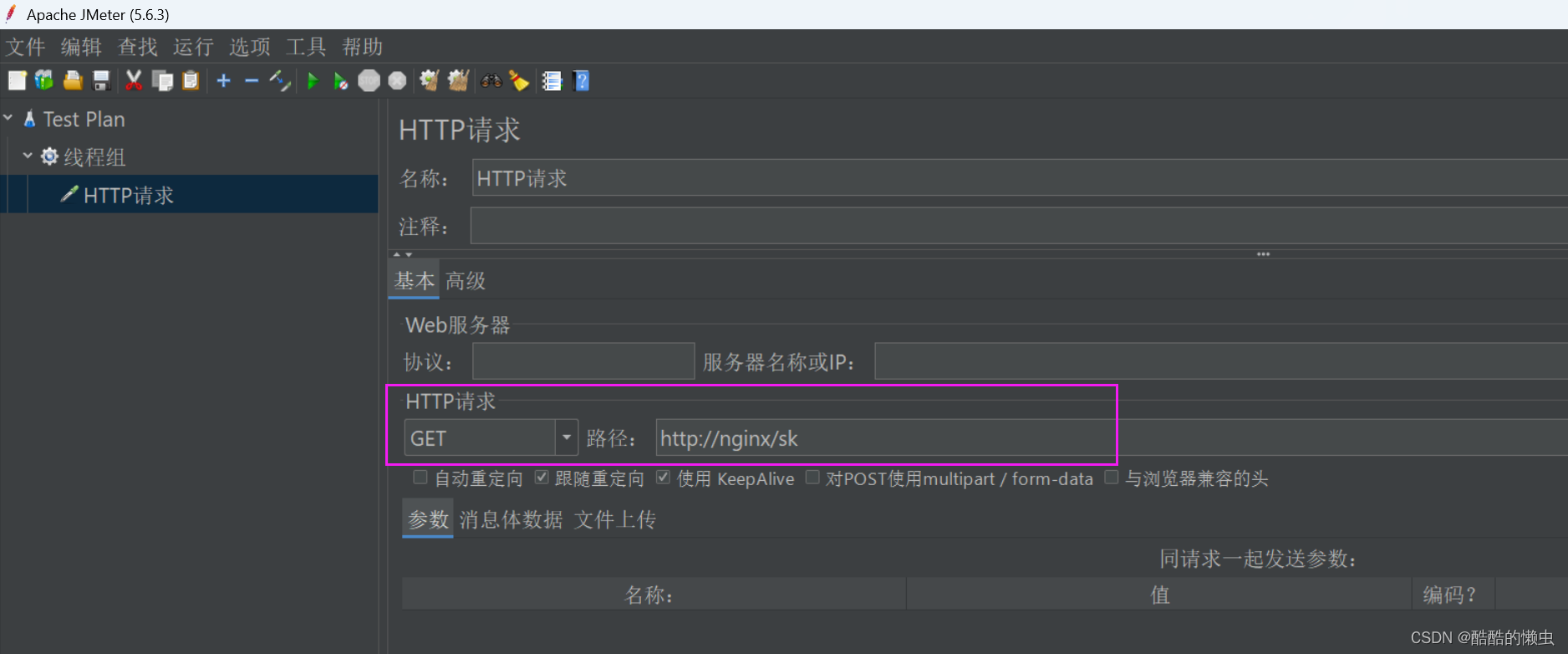1568x654 pixels.
Task: Click the Expand all plus icon
Action: tap(223, 80)
